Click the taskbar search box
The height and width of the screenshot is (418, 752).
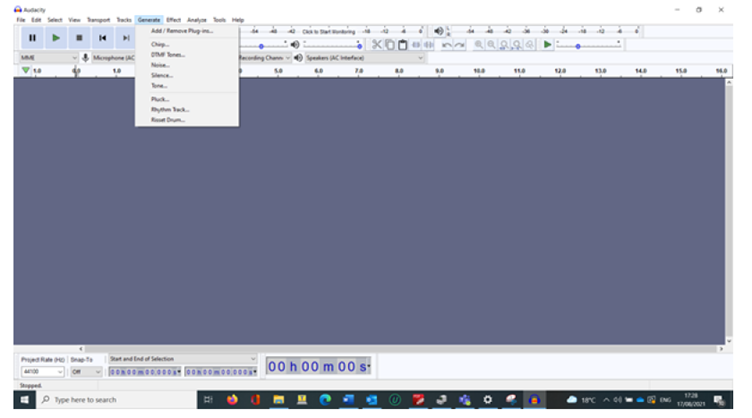click(117, 400)
